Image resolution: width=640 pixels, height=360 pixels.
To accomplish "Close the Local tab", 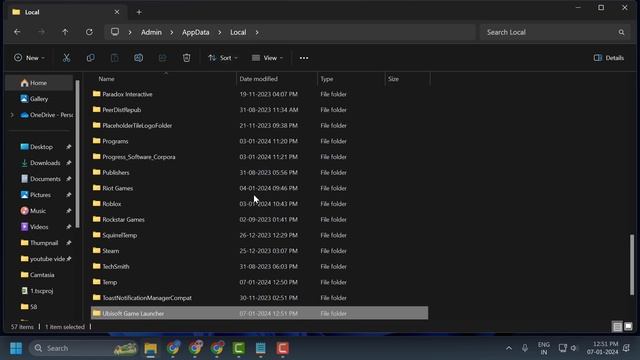I will click(117, 12).
